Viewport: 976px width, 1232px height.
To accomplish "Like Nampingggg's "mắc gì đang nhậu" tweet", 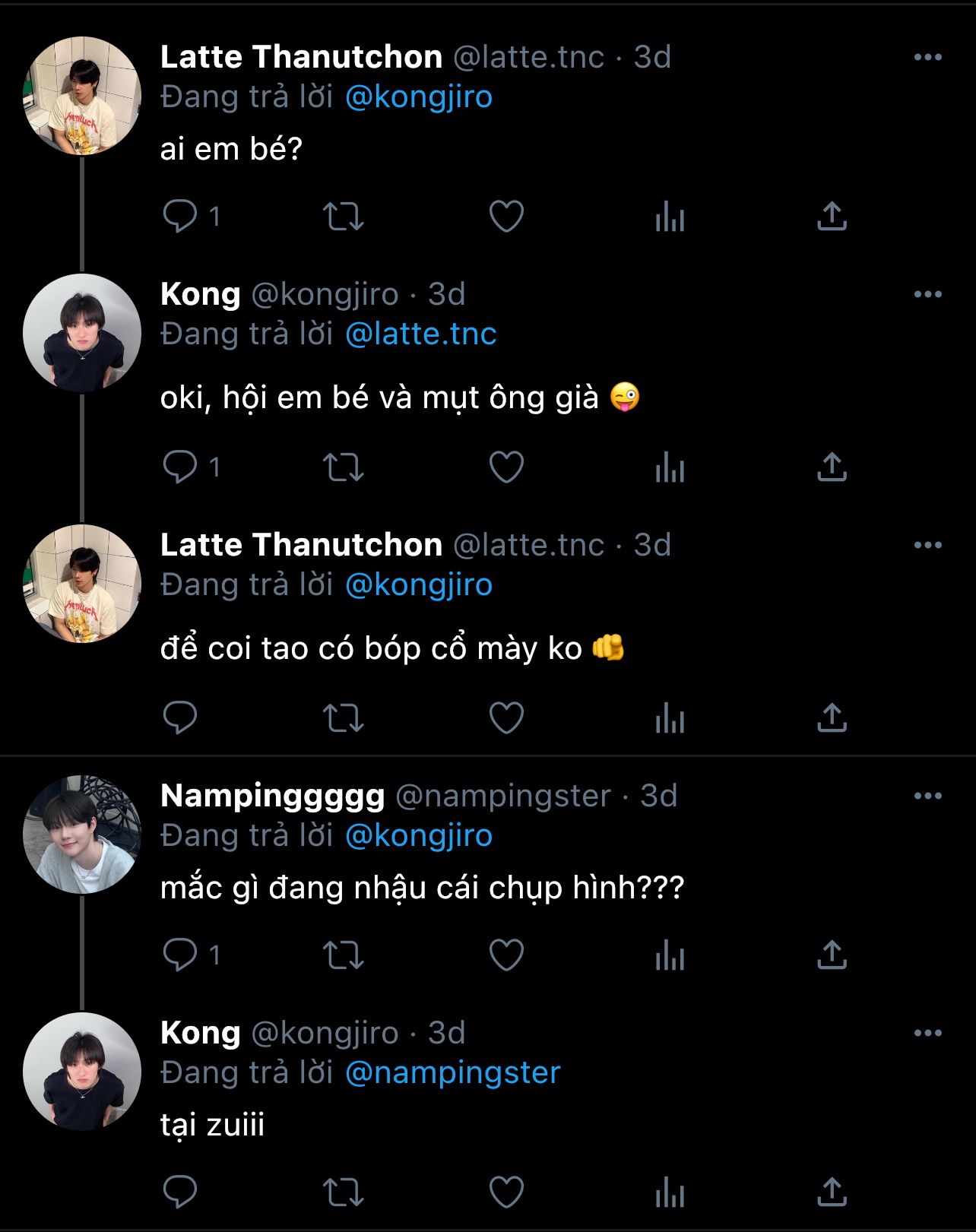I will click(506, 955).
